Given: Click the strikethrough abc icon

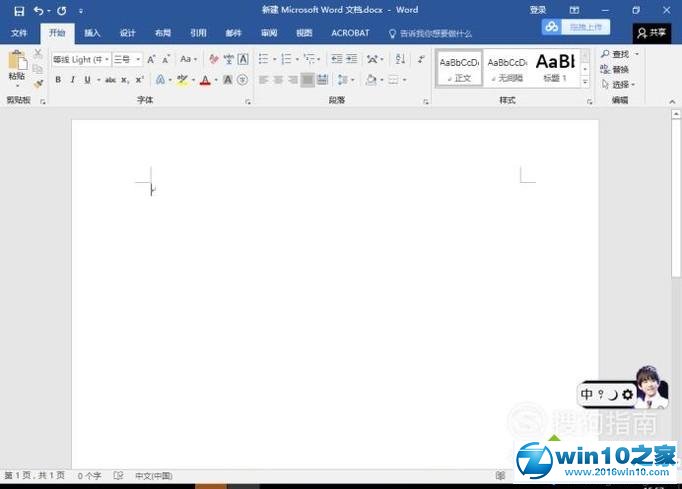Looking at the screenshot, I should click(109, 80).
